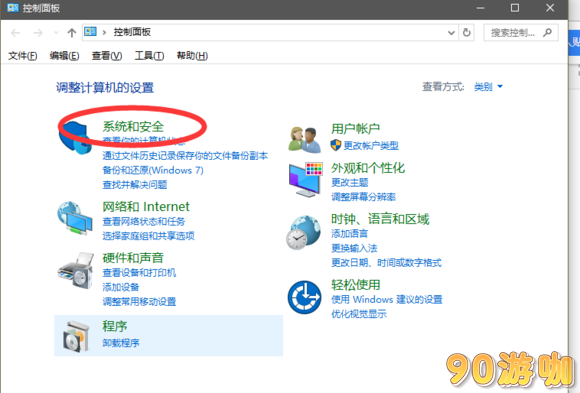Click 选择家庭组和共享选项 link
This screenshot has width=580, height=393.
pos(148,236)
